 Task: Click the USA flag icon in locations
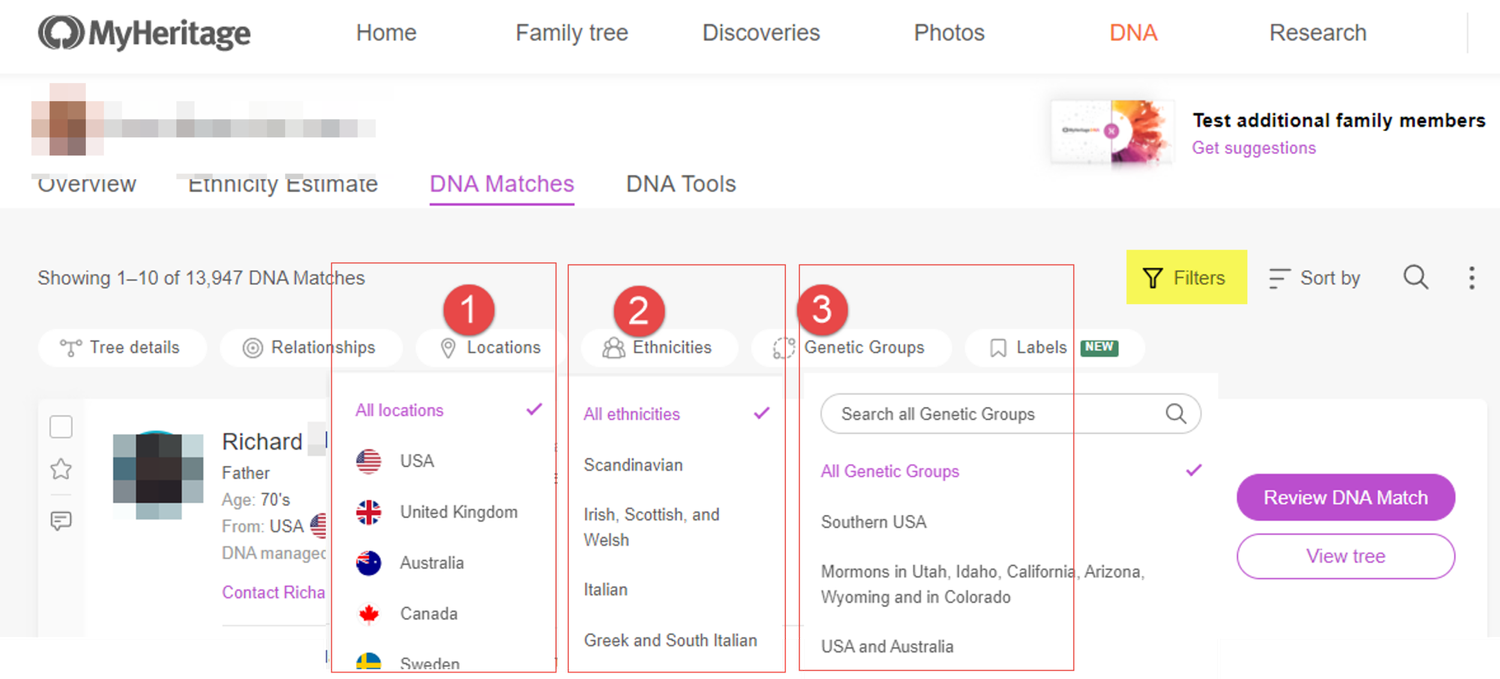point(369,461)
